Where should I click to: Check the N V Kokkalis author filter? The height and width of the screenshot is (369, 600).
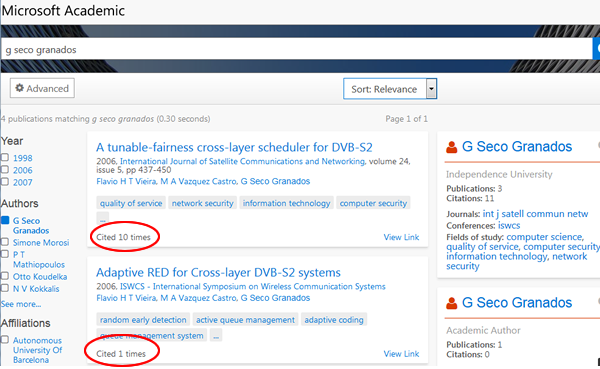[x=5, y=288]
